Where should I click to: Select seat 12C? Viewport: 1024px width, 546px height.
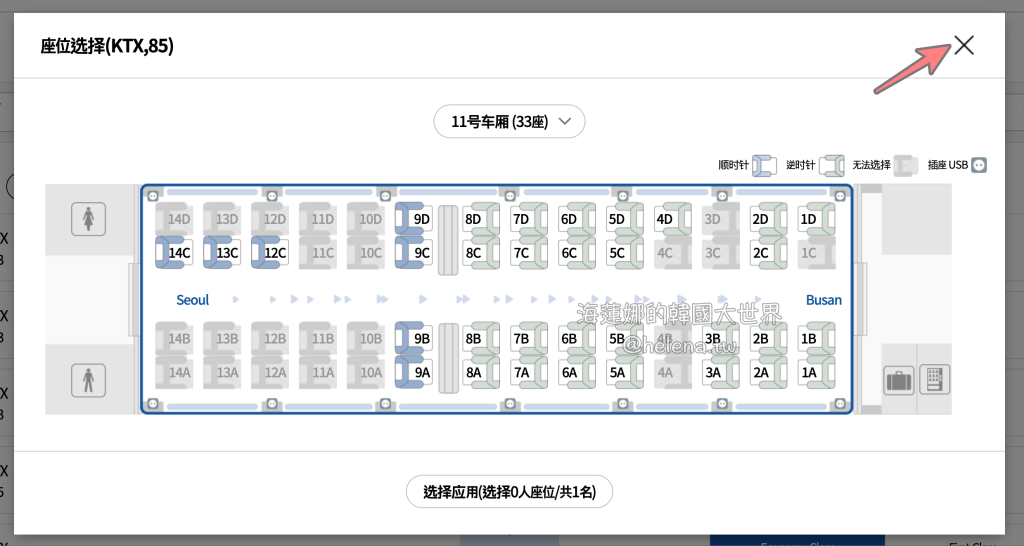(270, 253)
